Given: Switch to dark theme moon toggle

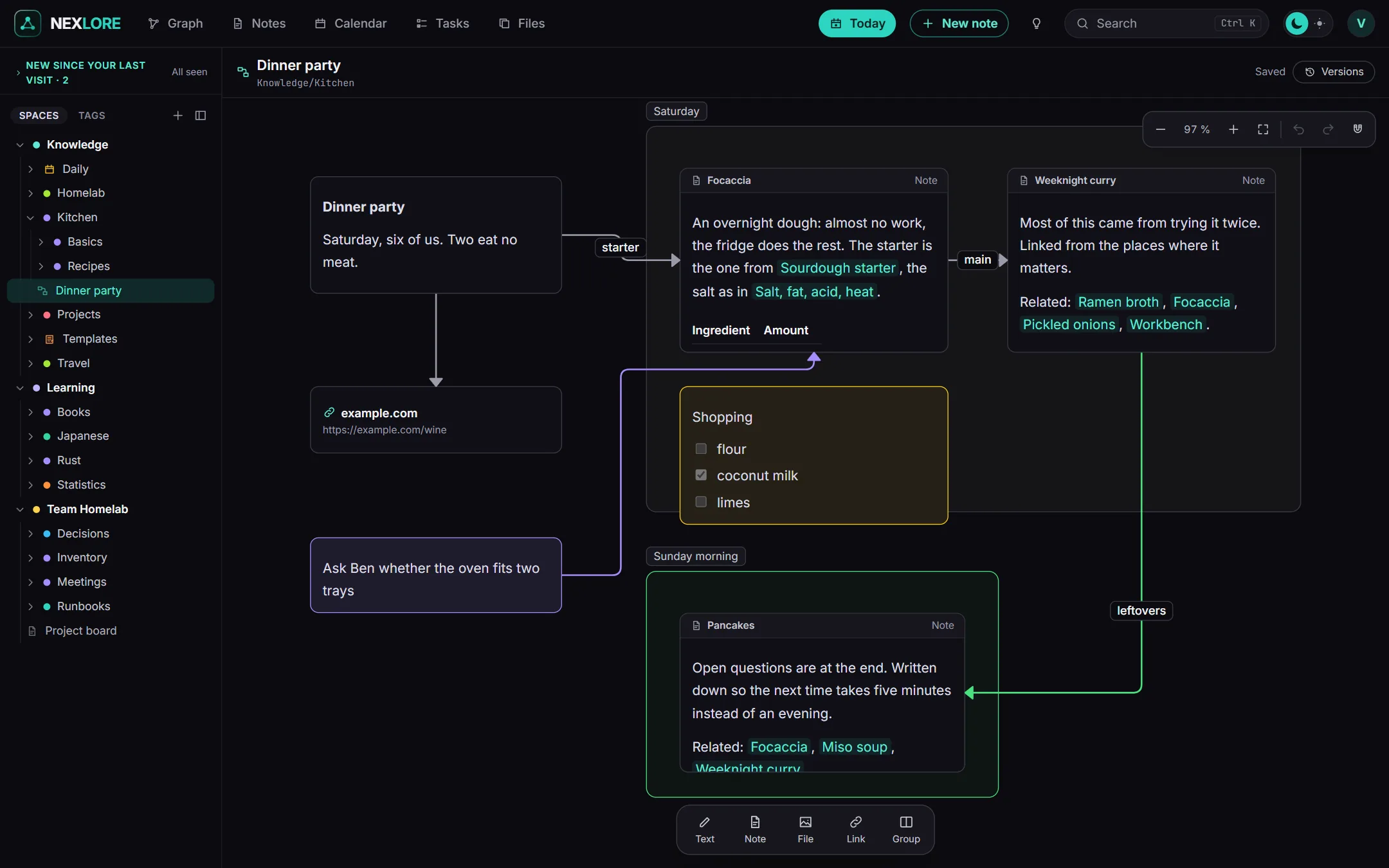Looking at the screenshot, I should pyautogui.click(x=1296, y=23).
